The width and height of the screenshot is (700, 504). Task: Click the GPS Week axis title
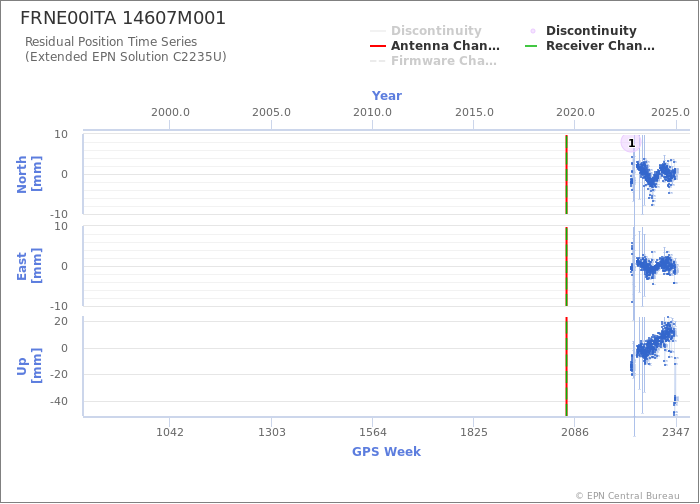[386, 451]
